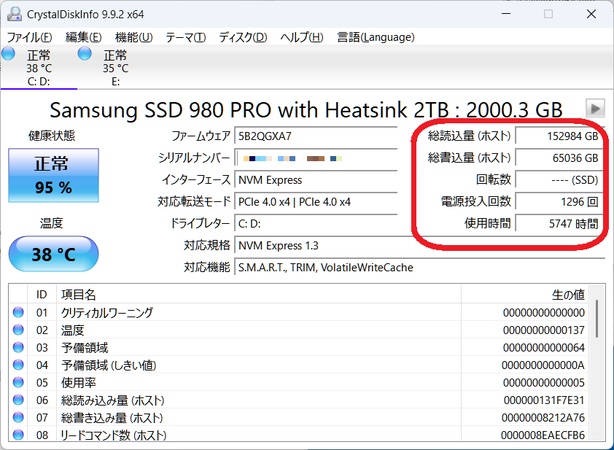Click raw value 0000000000064

pos(544,347)
